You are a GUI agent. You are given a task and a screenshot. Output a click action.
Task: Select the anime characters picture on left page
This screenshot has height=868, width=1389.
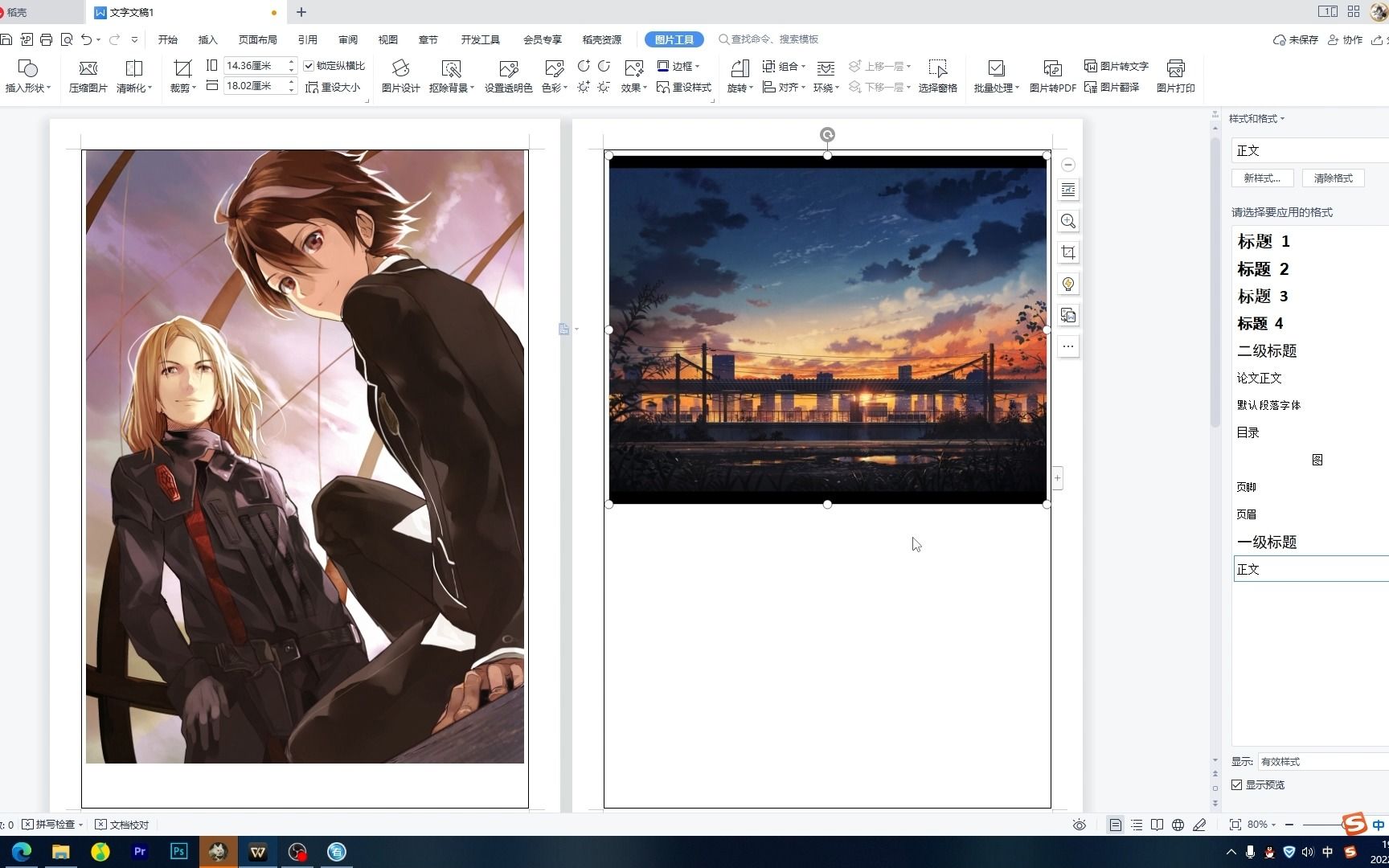click(305, 457)
